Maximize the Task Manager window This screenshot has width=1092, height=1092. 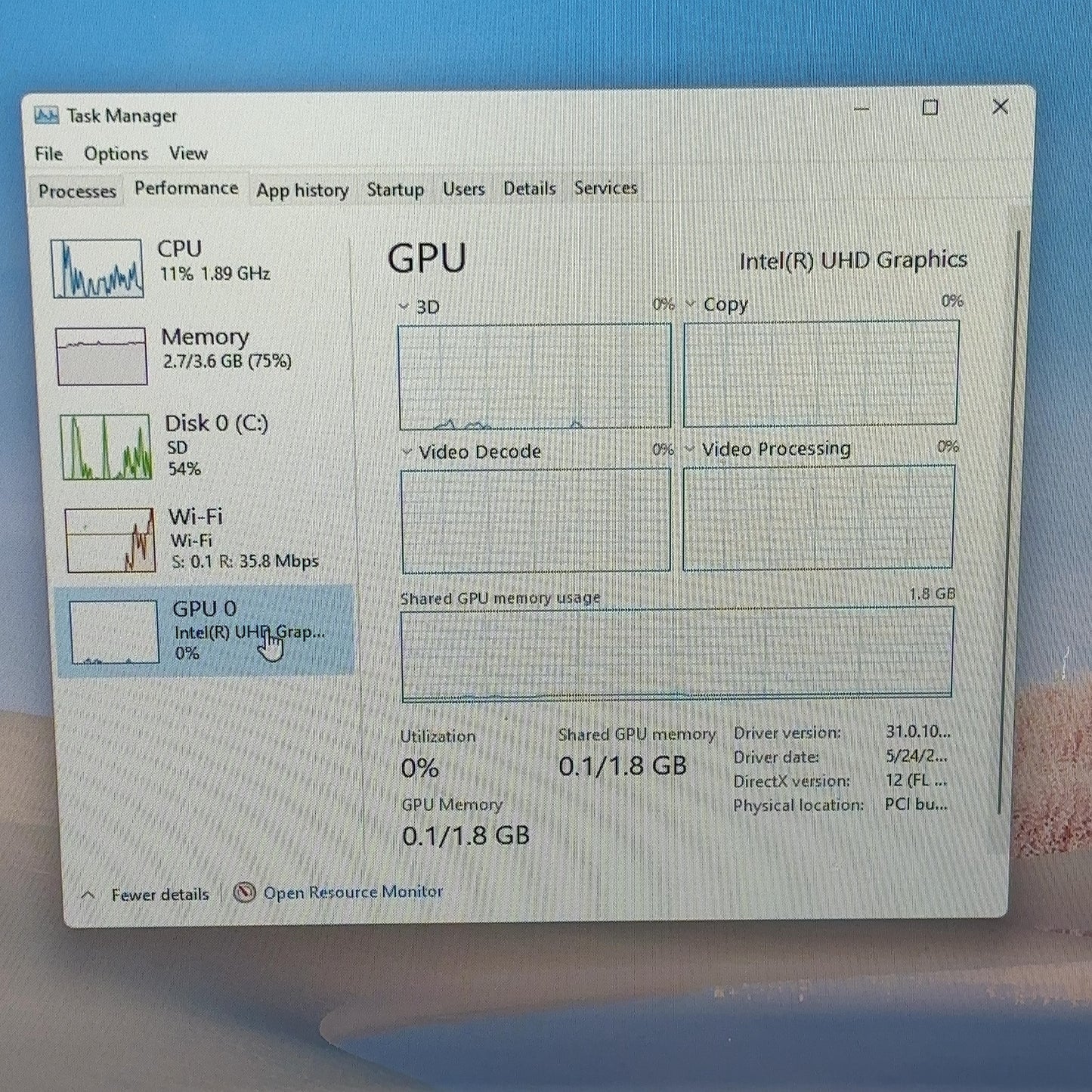click(930, 108)
